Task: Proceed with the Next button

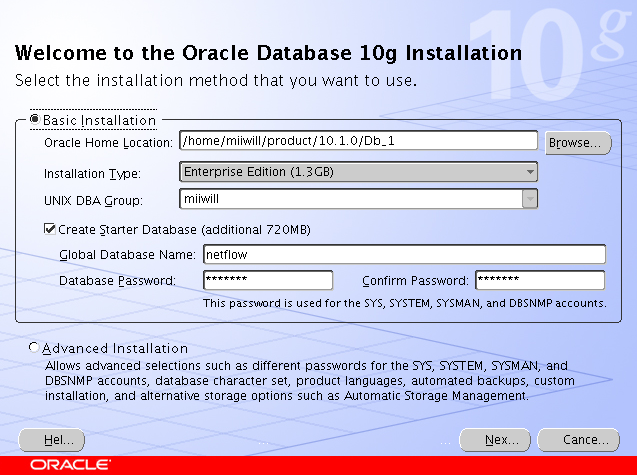Action: (494, 440)
